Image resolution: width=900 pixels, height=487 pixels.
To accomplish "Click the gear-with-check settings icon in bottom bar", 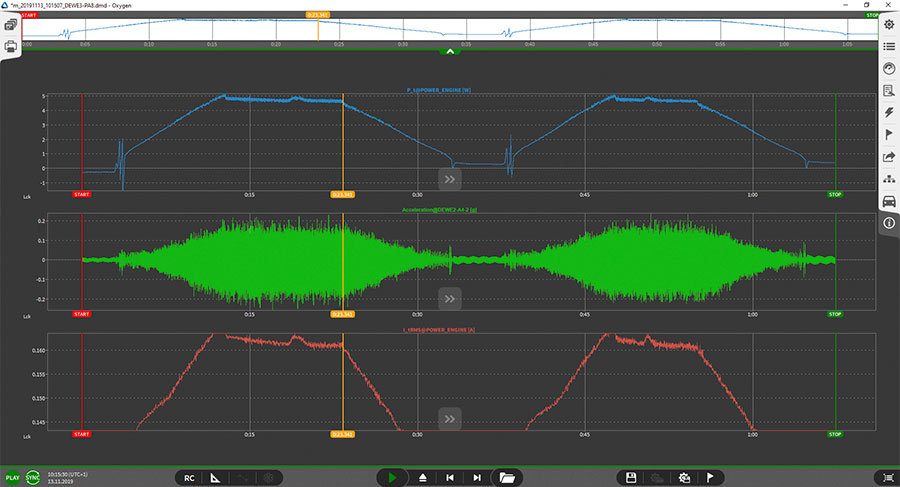I will 684,478.
